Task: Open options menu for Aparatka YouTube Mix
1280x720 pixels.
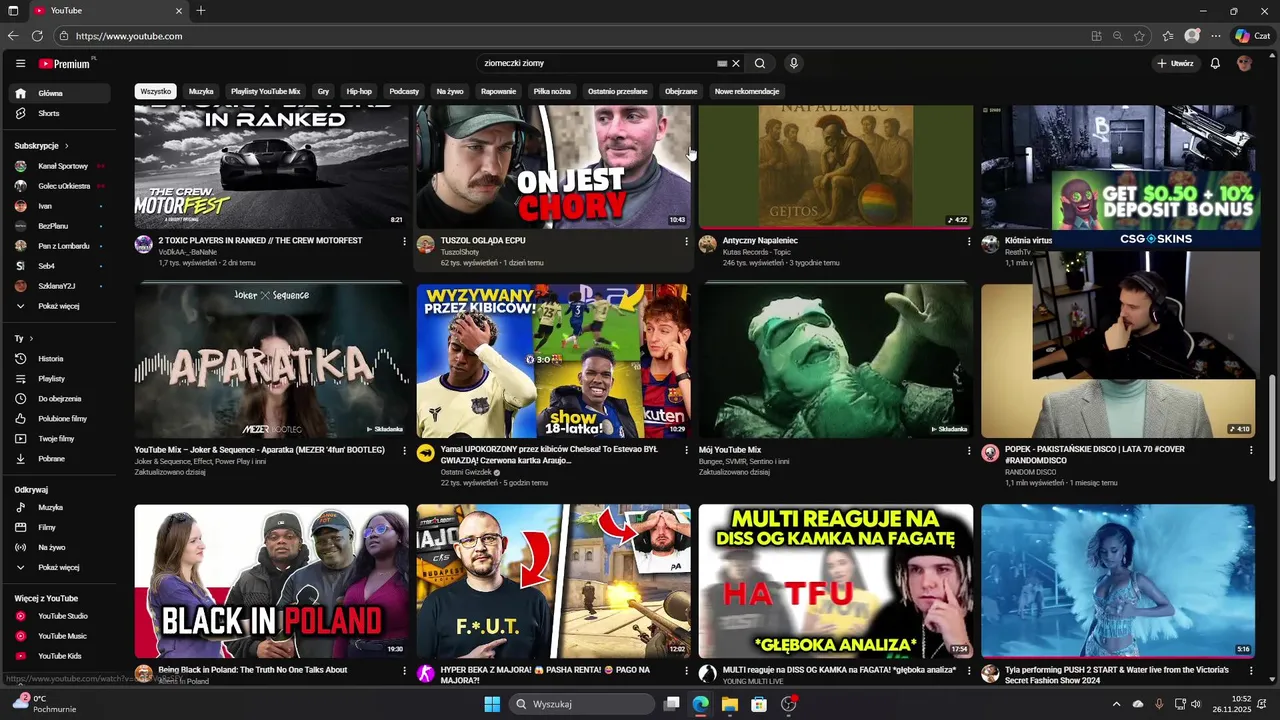Action: pyautogui.click(x=404, y=451)
